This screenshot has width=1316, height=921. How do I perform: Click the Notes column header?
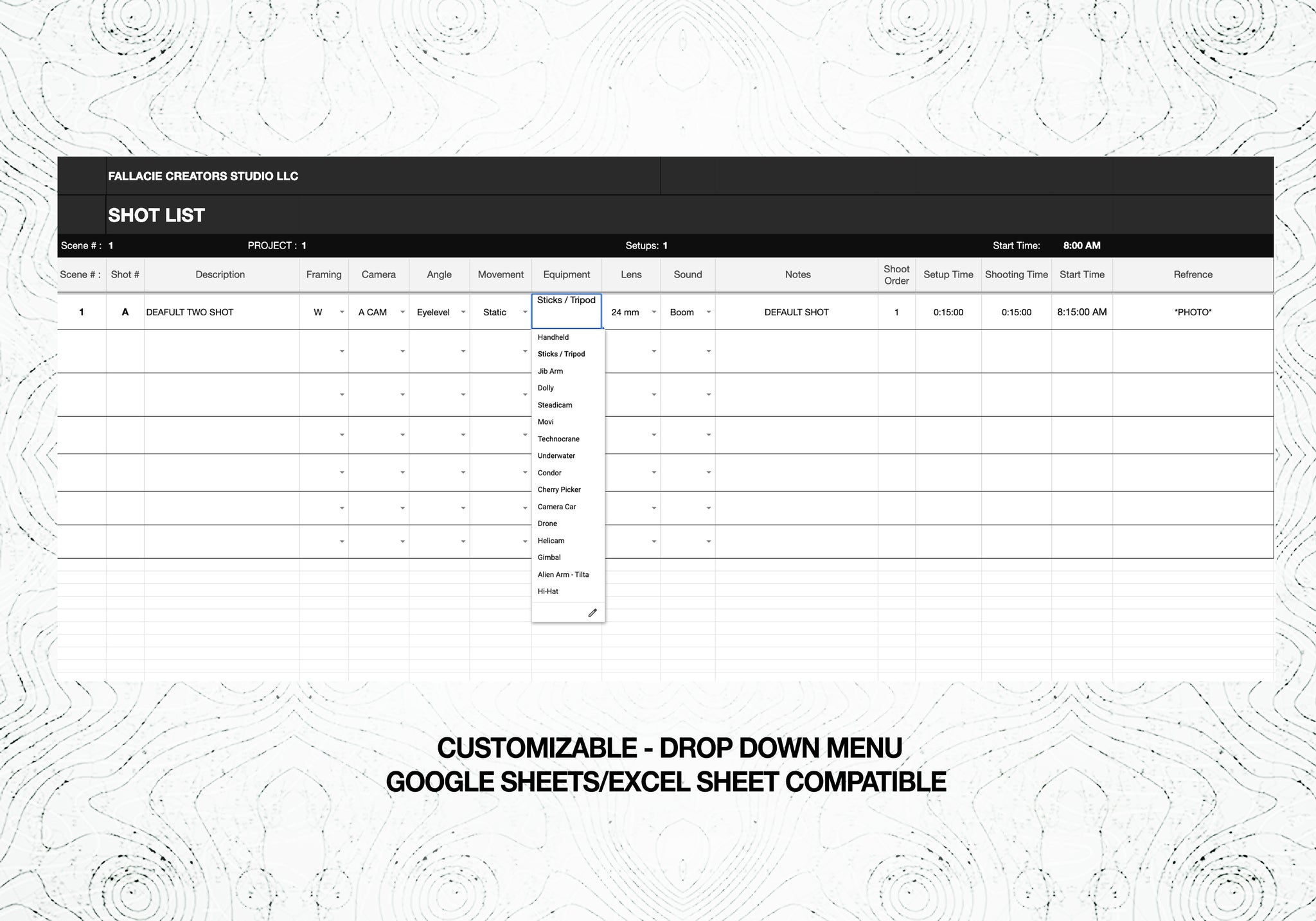(x=797, y=274)
